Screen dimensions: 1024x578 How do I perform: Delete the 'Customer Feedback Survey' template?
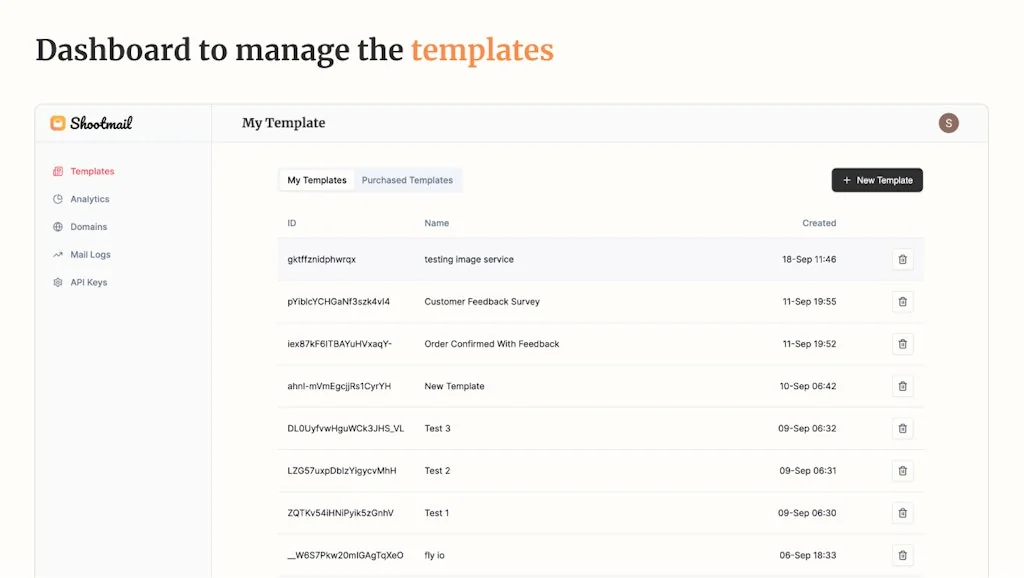(x=902, y=302)
